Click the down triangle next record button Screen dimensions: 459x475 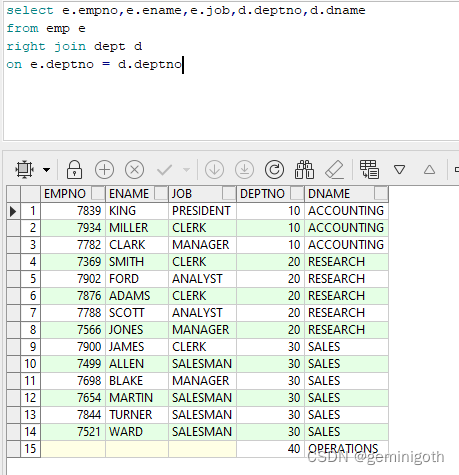pos(399,170)
